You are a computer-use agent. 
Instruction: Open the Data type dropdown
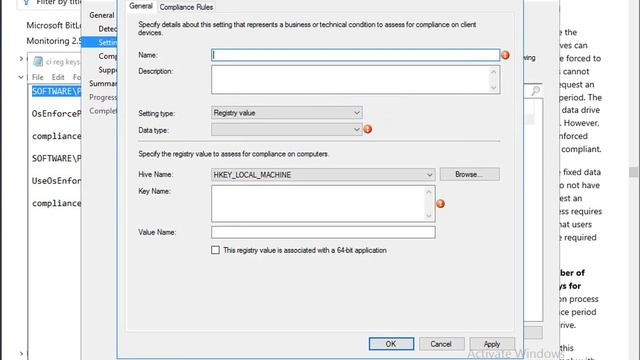[x=287, y=130]
